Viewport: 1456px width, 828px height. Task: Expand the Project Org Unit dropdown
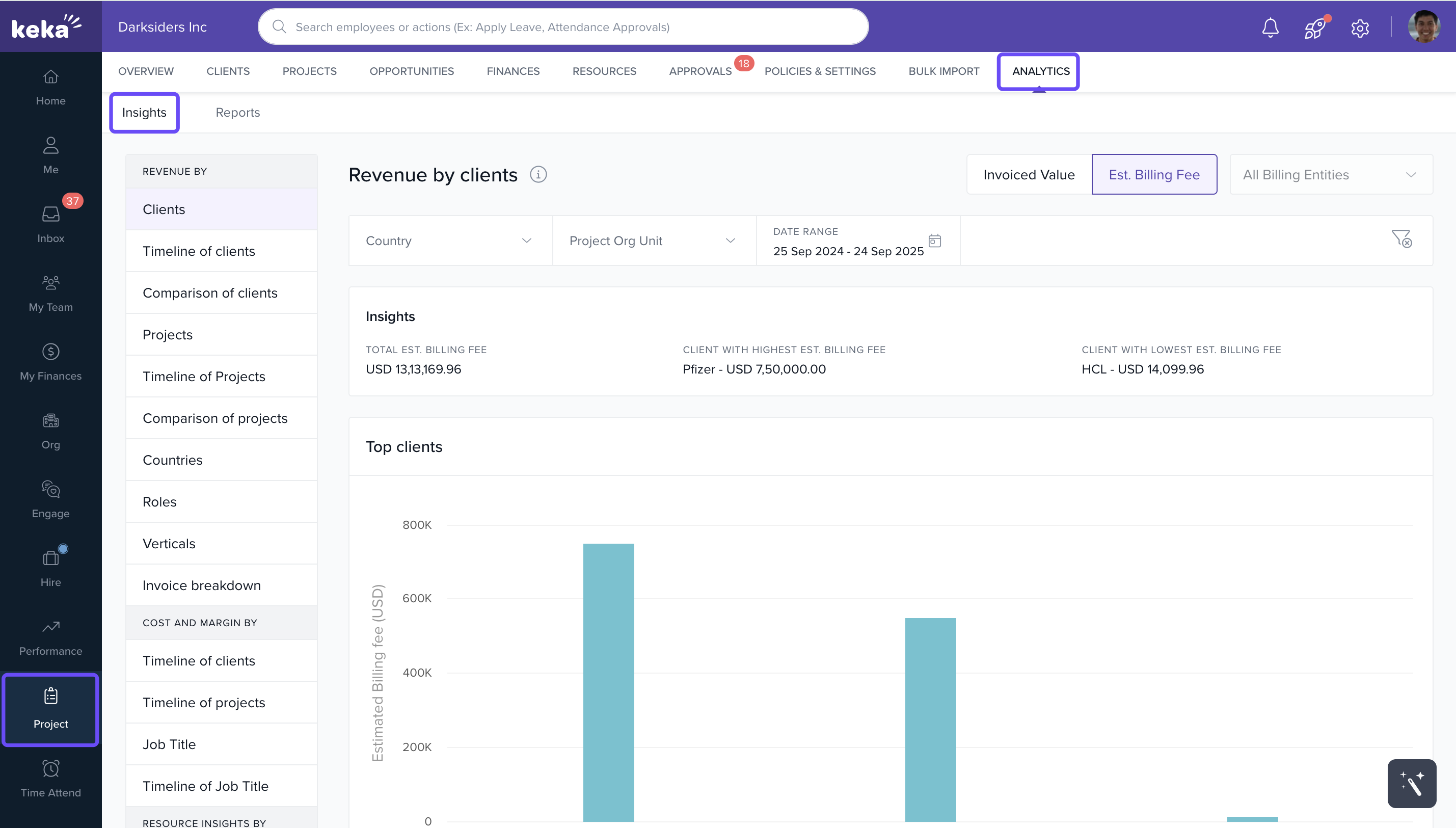coord(653,241)
